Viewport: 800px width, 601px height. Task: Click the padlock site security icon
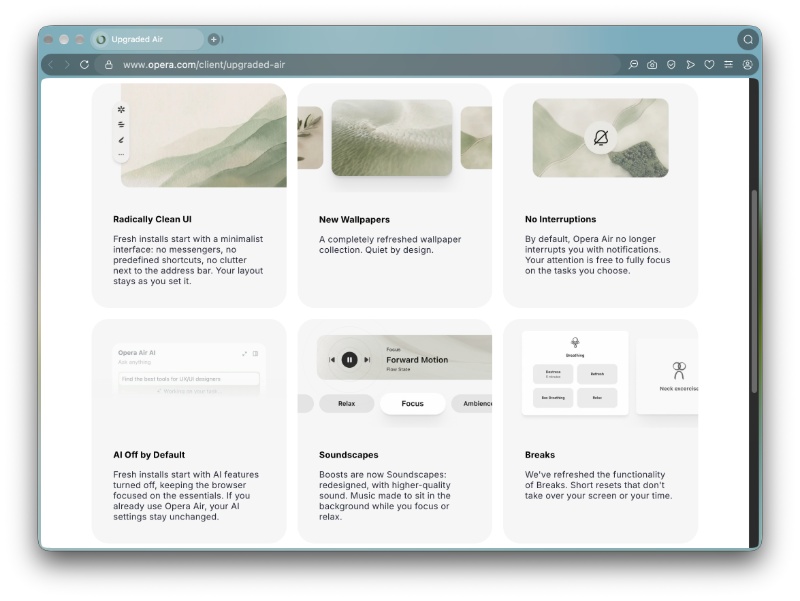coord(109,65)
